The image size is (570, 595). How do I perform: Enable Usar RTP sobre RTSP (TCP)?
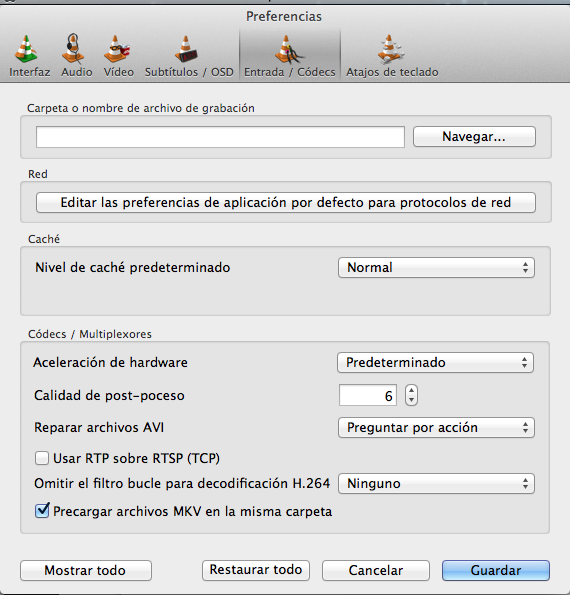point(42,458)
